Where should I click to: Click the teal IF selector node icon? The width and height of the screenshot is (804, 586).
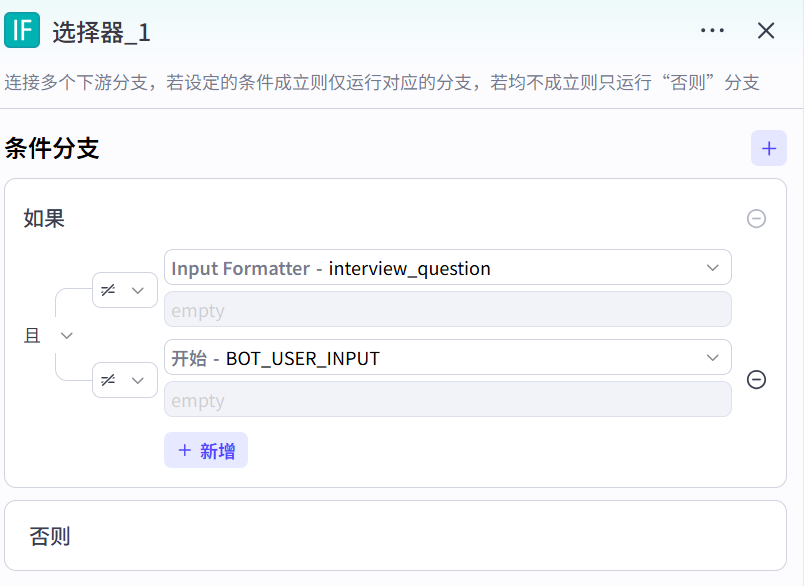(21, 31)
